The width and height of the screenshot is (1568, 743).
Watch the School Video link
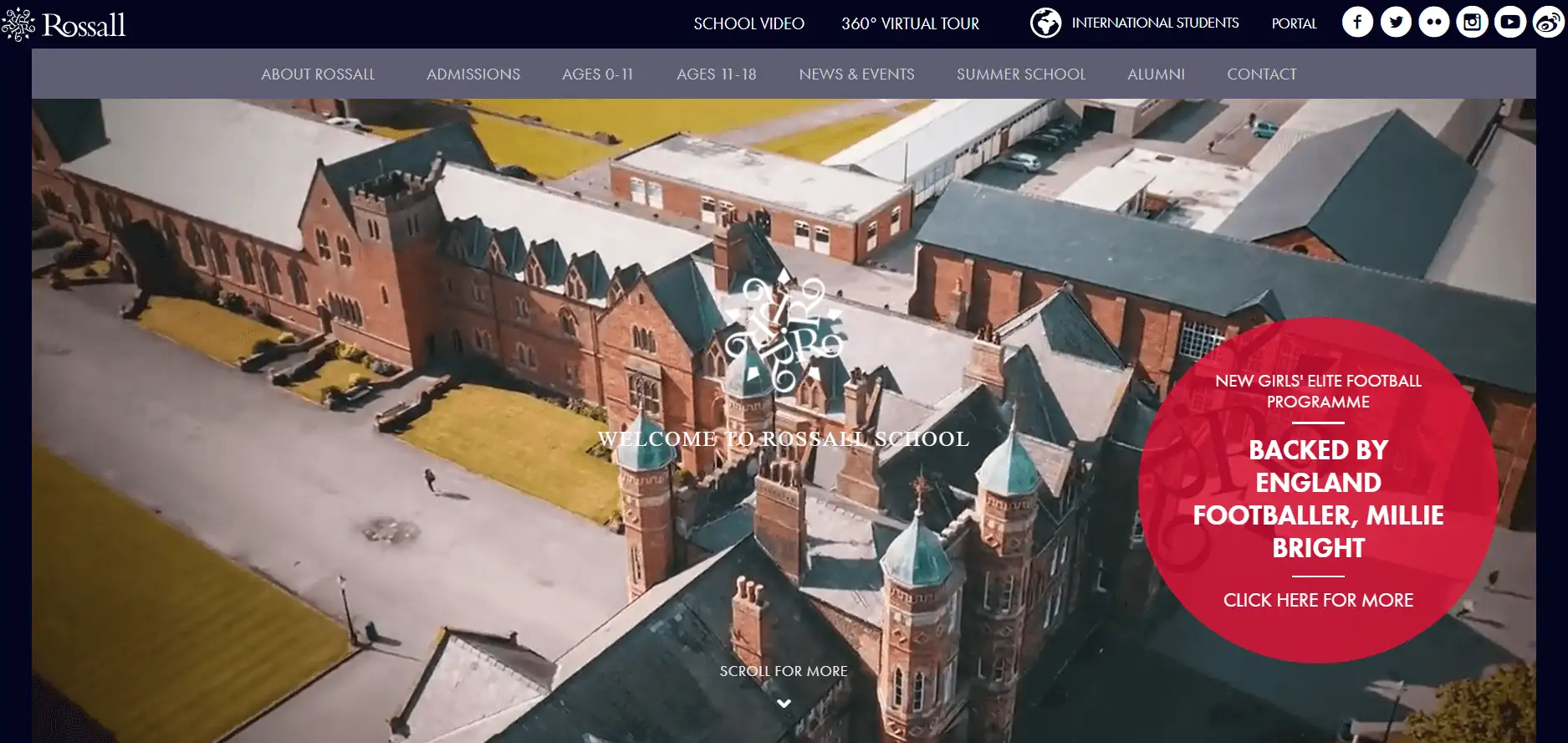(749, 23)
